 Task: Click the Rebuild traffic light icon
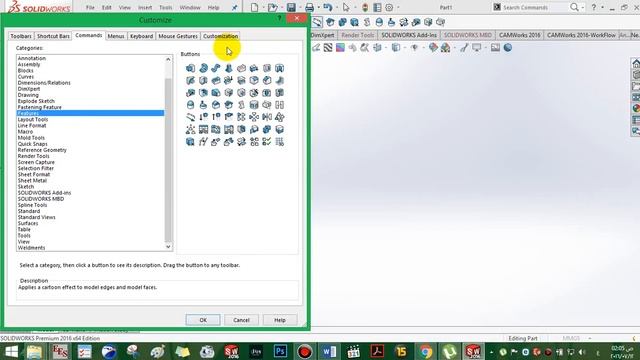click(365, 7)
